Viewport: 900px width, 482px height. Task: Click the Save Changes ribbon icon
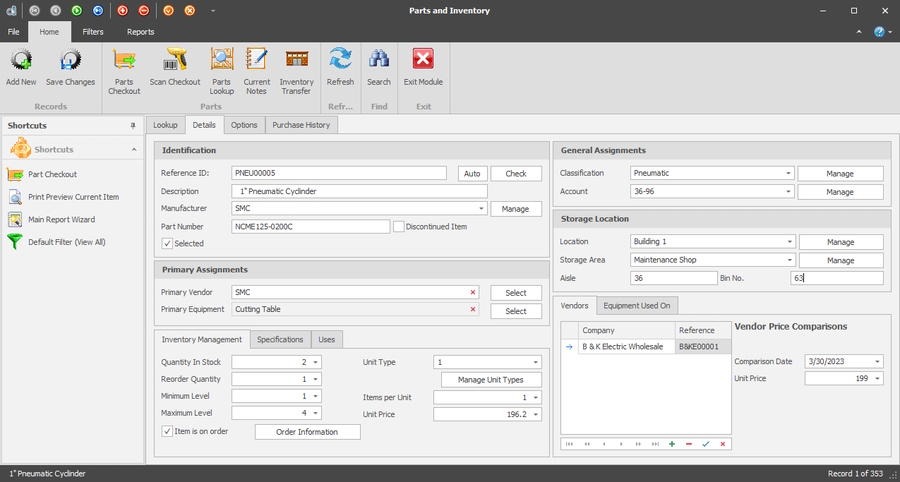(71, 59)
